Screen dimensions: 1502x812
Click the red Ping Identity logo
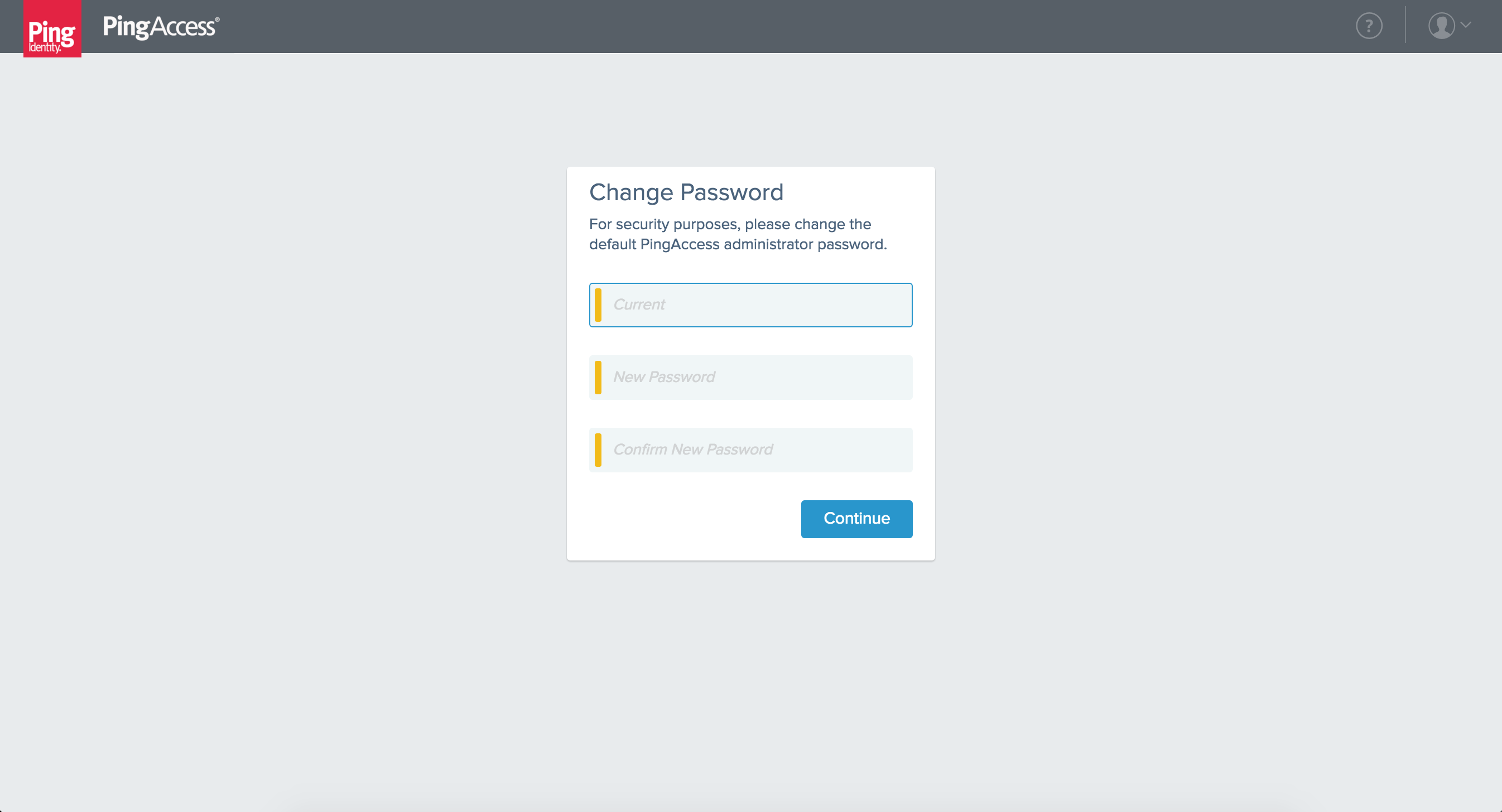point(52,28)
